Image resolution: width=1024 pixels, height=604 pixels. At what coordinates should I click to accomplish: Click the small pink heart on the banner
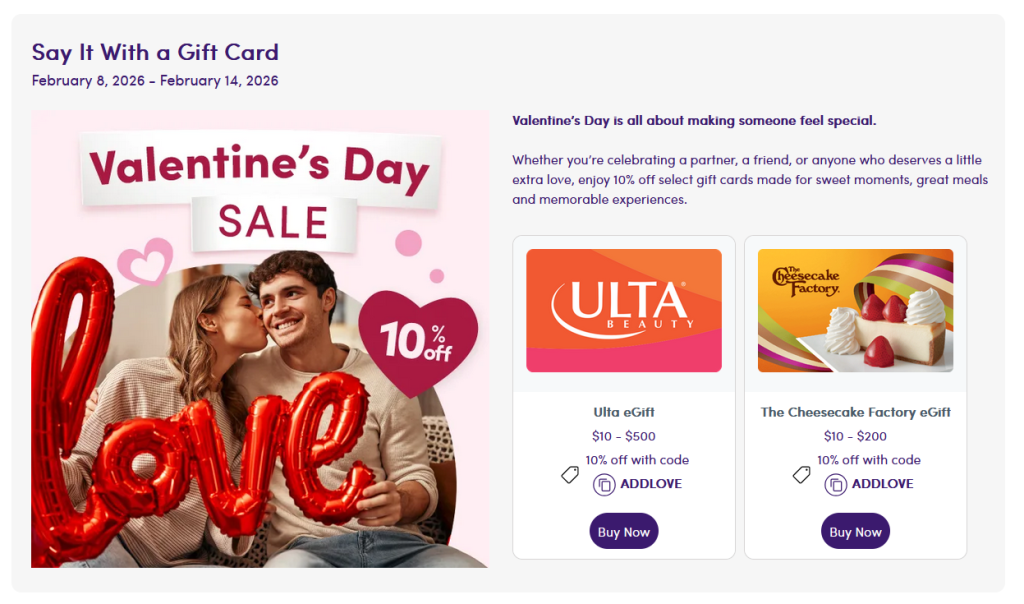tap(147, 264)
